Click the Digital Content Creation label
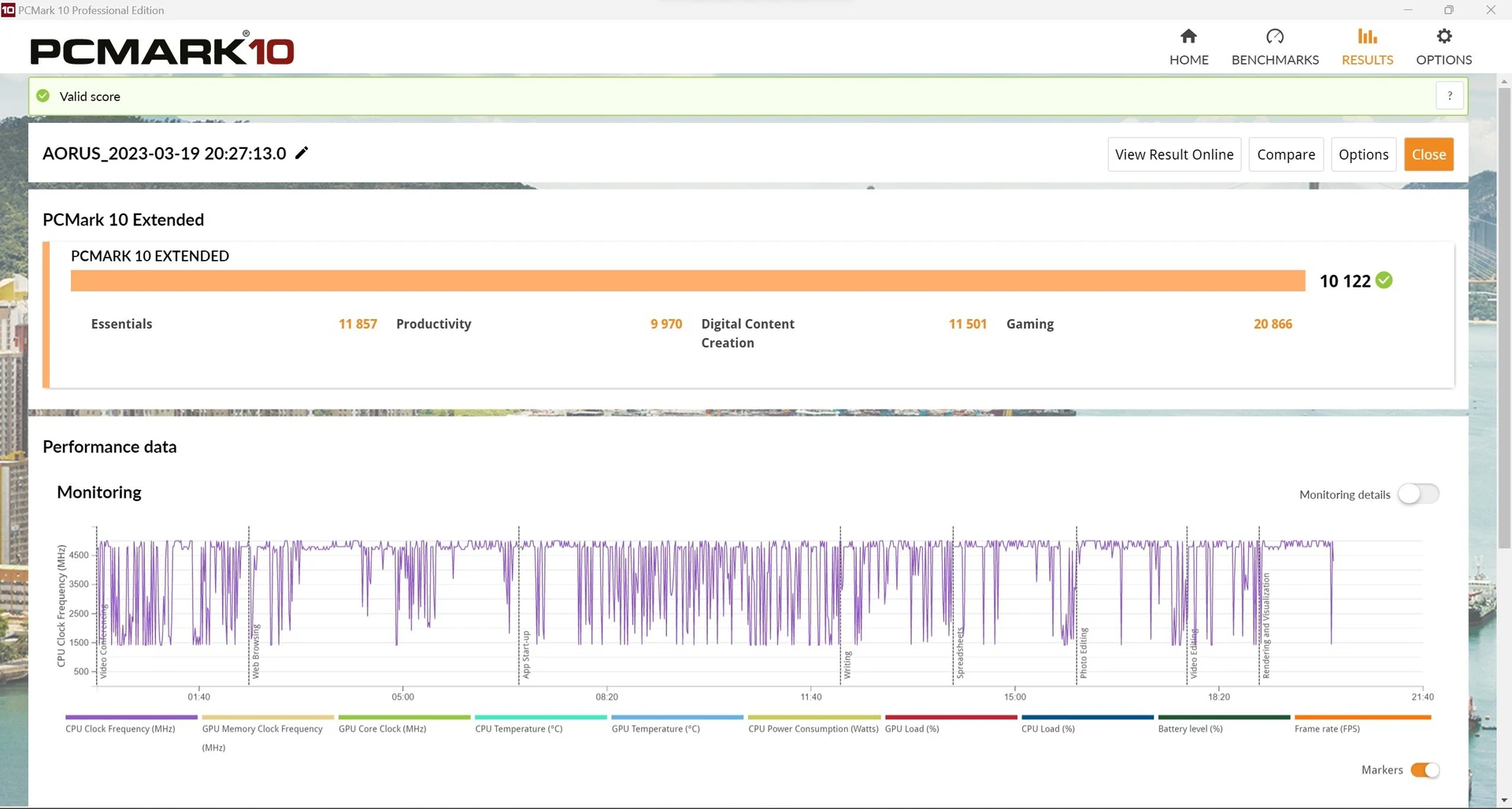The image size is (1512, 809). (x=747, y=333)
